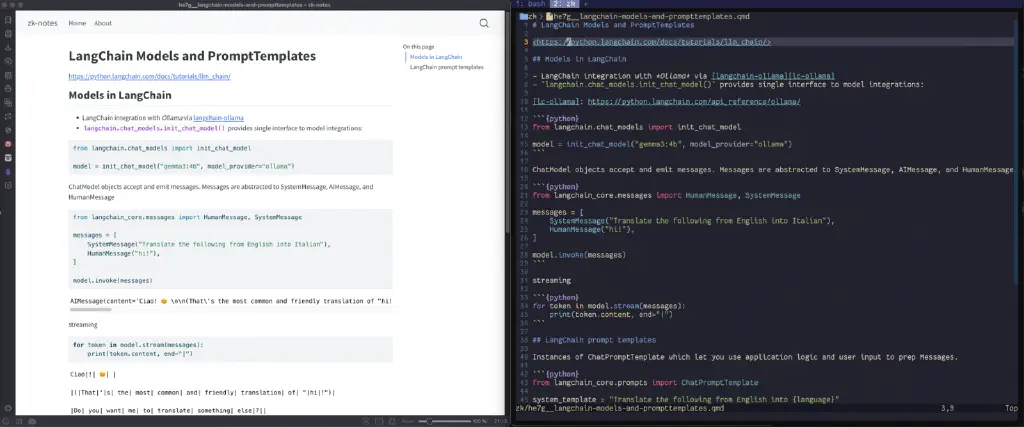Click the Reset zoom button in status bar
1024x427 pixels.
408,421
